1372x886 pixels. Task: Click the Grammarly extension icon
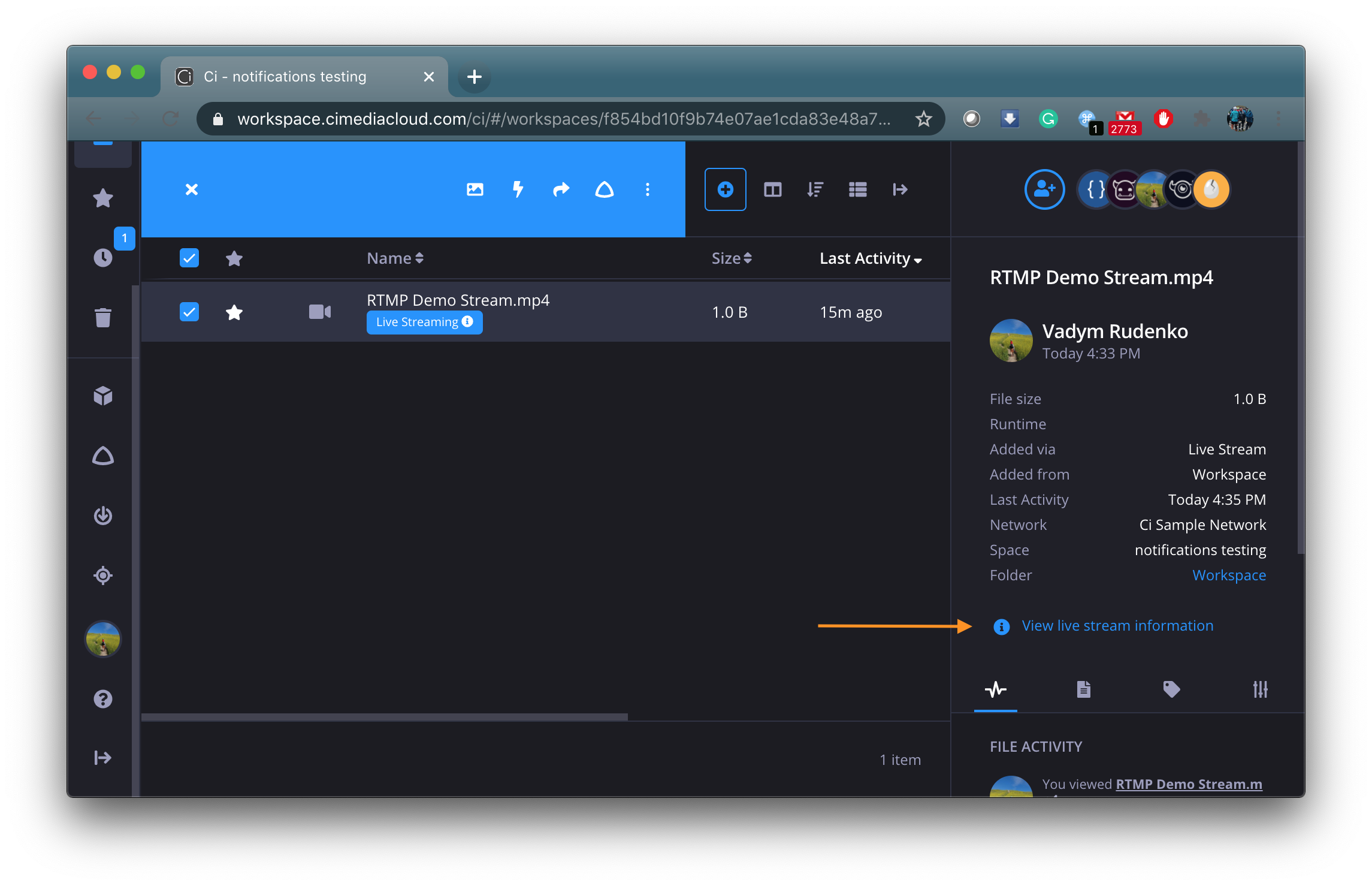pos(1048,119)
